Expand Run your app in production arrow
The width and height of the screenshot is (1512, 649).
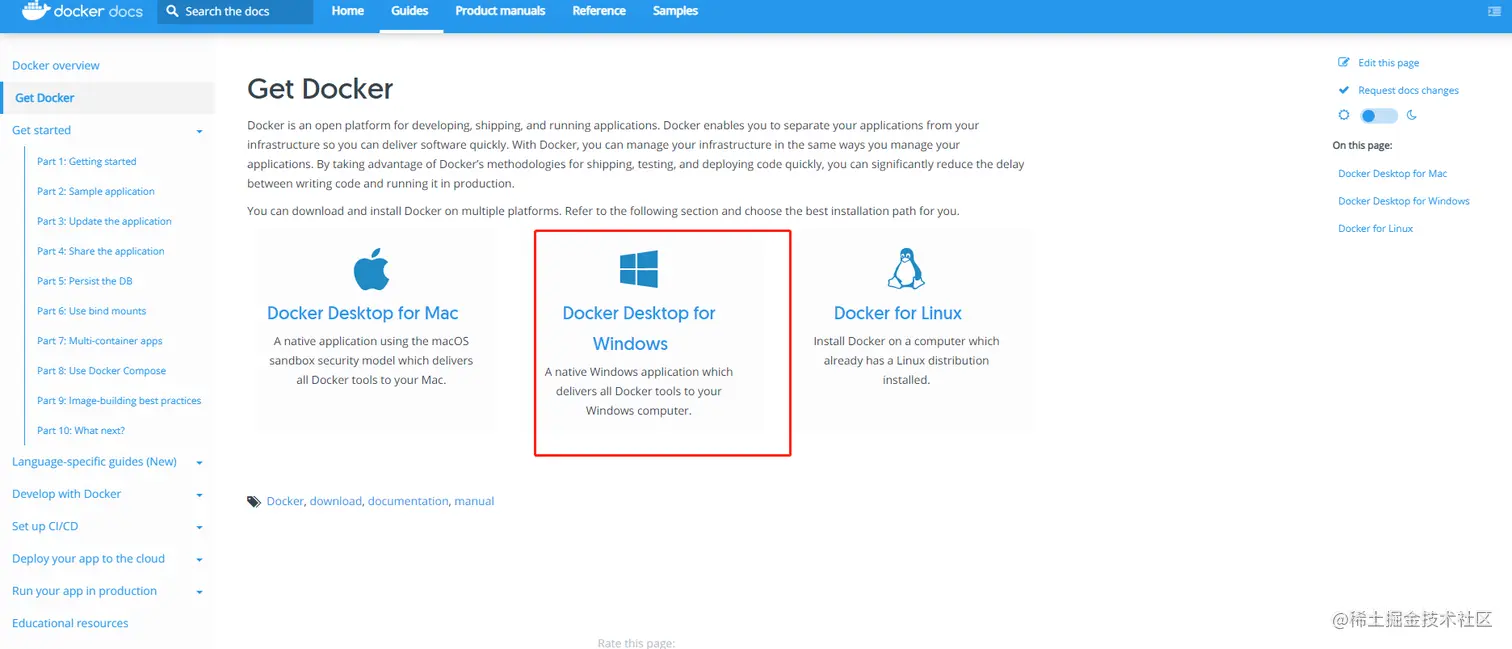tap(199, 592)
